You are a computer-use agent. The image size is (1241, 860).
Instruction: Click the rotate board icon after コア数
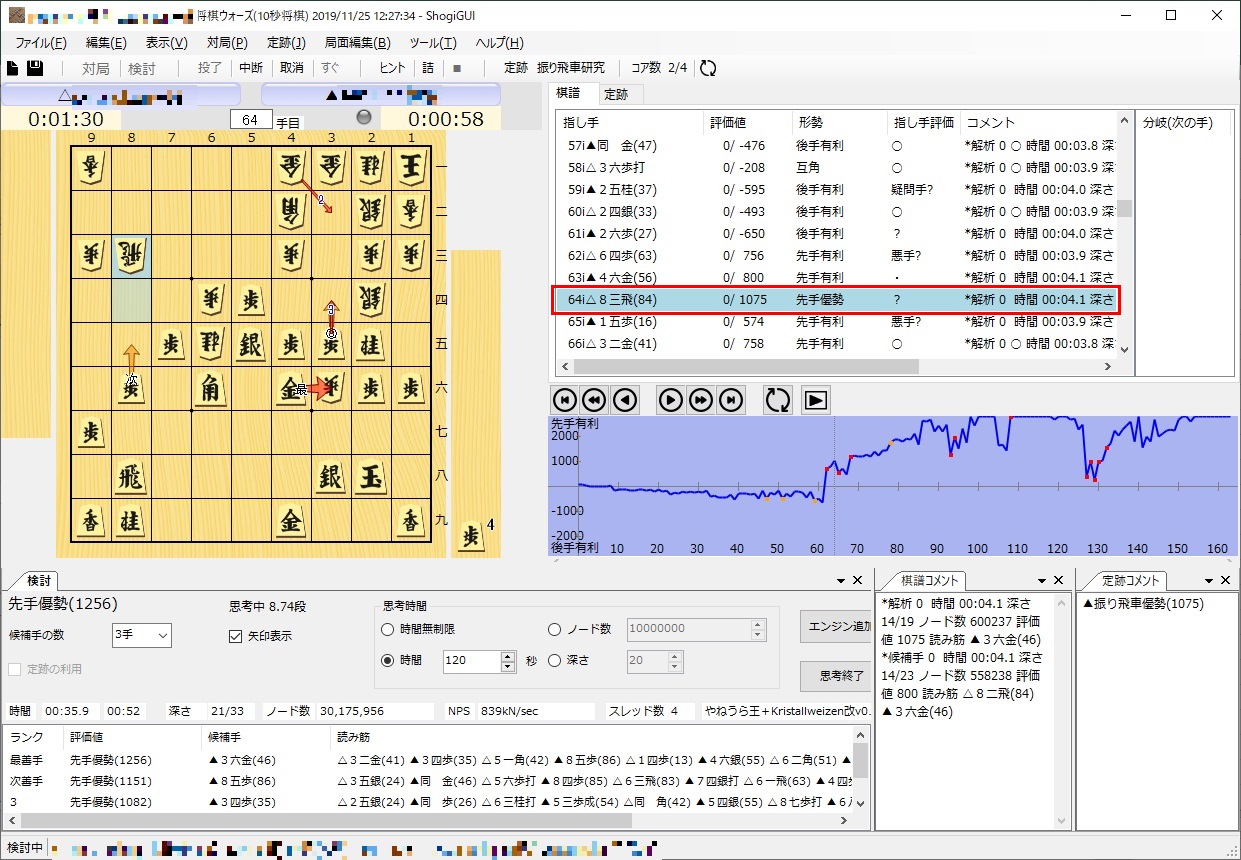[708, 68]
